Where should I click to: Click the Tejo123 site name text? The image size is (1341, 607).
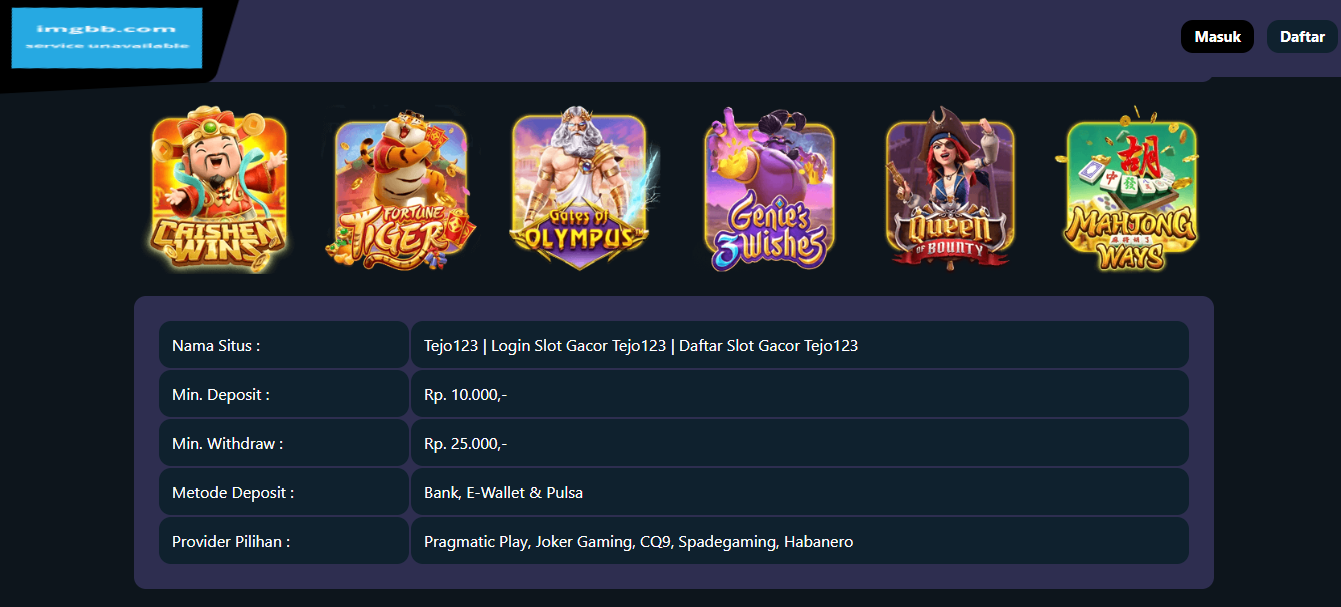tap(641, 346)
